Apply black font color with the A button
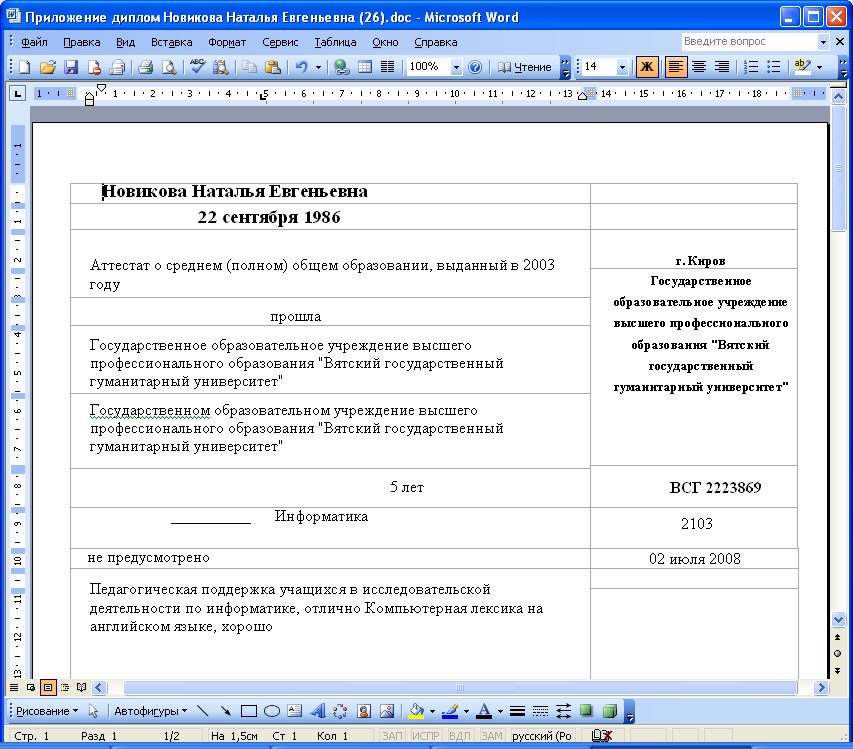The image size is (853, 749). click(x=484, y=711)
